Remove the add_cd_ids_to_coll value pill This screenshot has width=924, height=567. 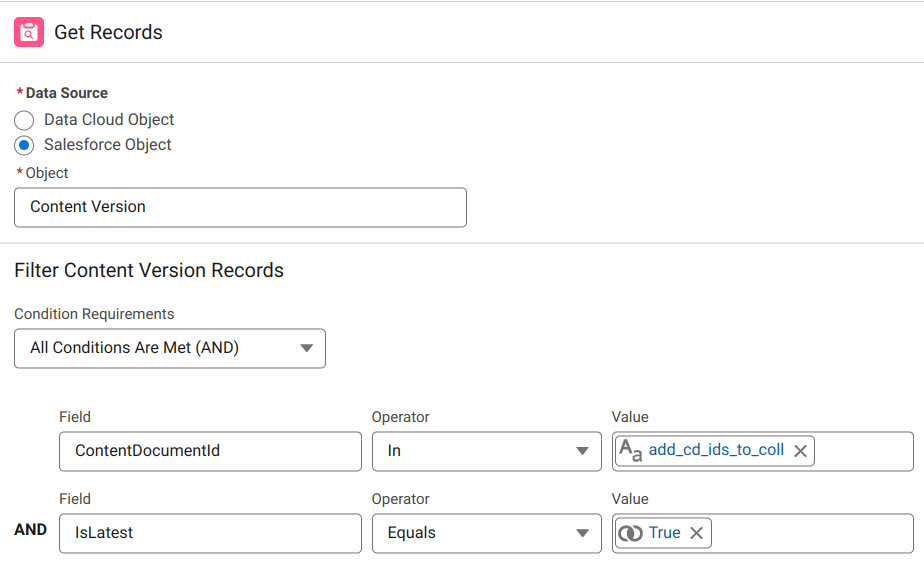tap(800, 451)
